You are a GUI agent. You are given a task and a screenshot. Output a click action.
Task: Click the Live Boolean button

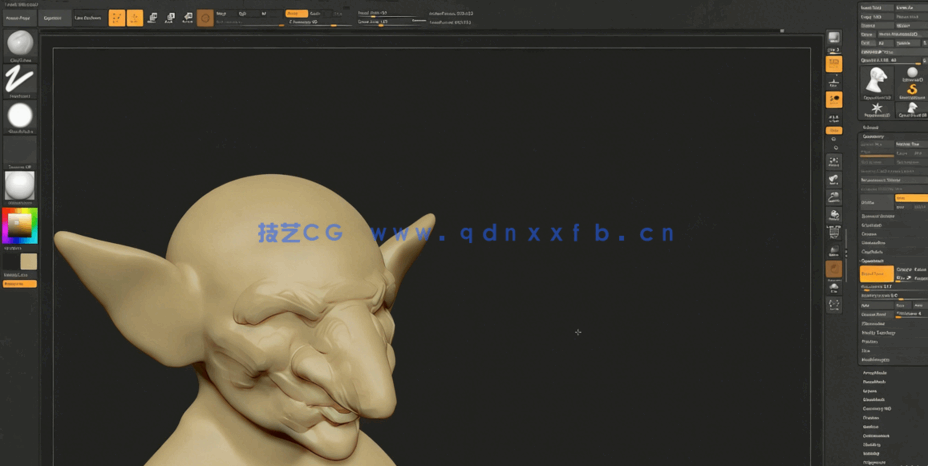coord(88,18)
